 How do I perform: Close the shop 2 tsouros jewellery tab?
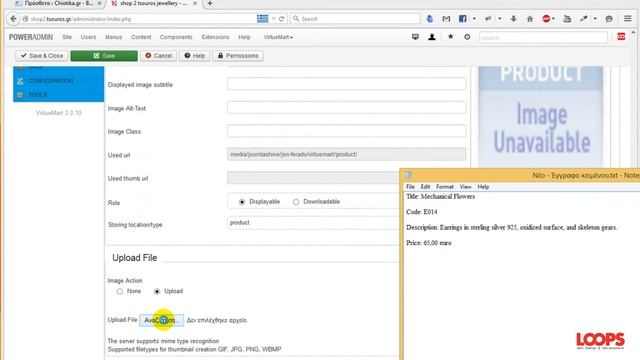tap(195, 3)
